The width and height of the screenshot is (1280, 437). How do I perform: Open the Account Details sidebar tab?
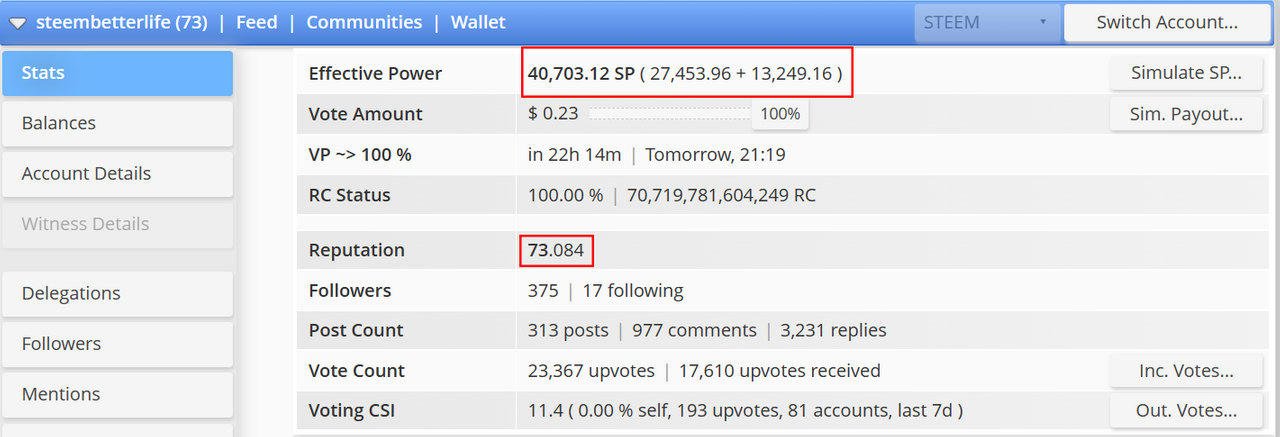tap(117, 173)
